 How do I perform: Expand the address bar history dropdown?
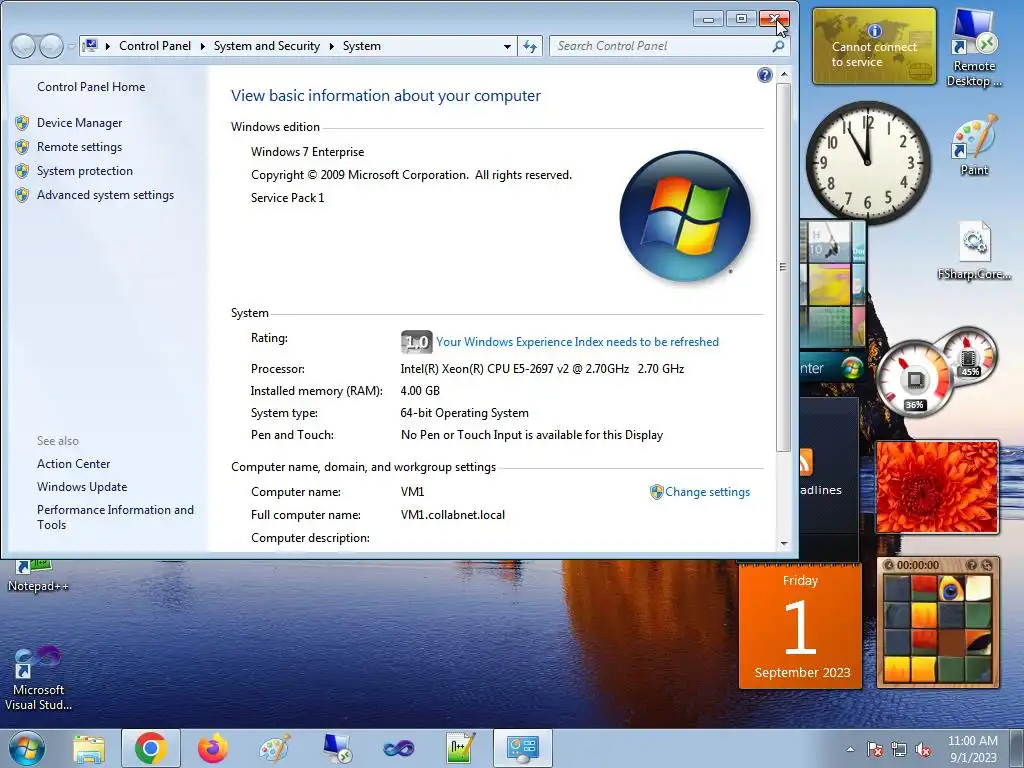click(507, 46)
